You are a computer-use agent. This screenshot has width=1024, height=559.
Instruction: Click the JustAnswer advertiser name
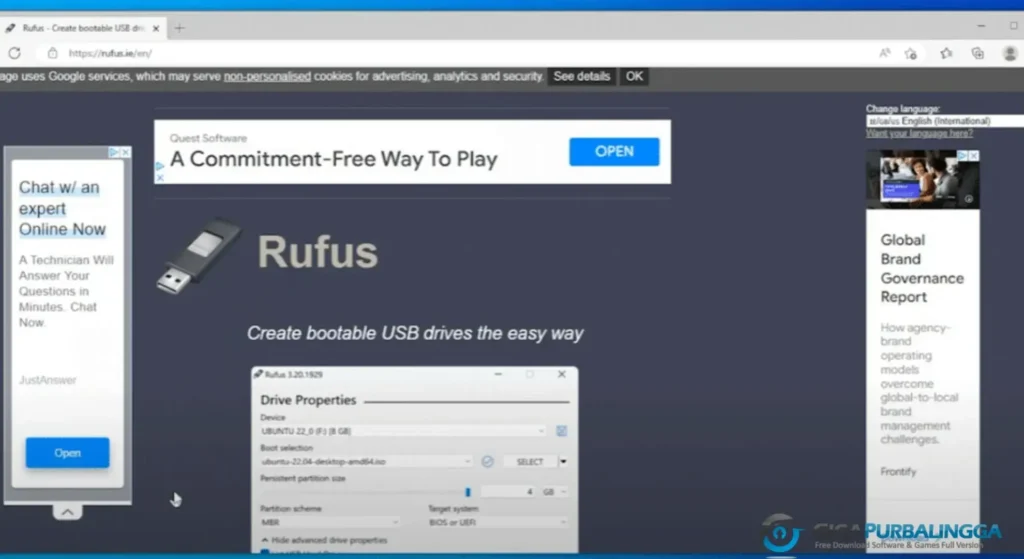tap(48, 380)
